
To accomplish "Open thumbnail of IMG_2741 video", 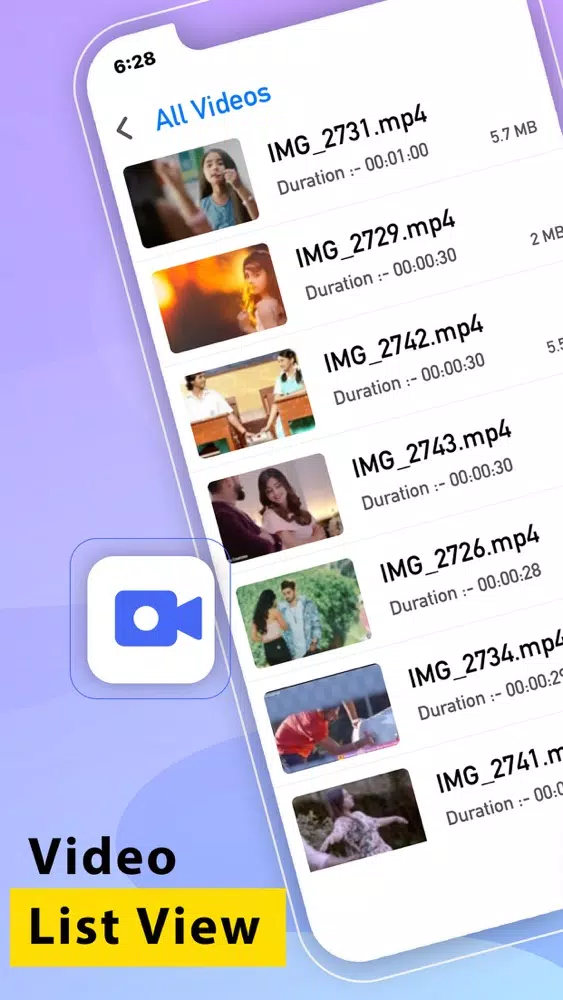I will pos(360,821).
